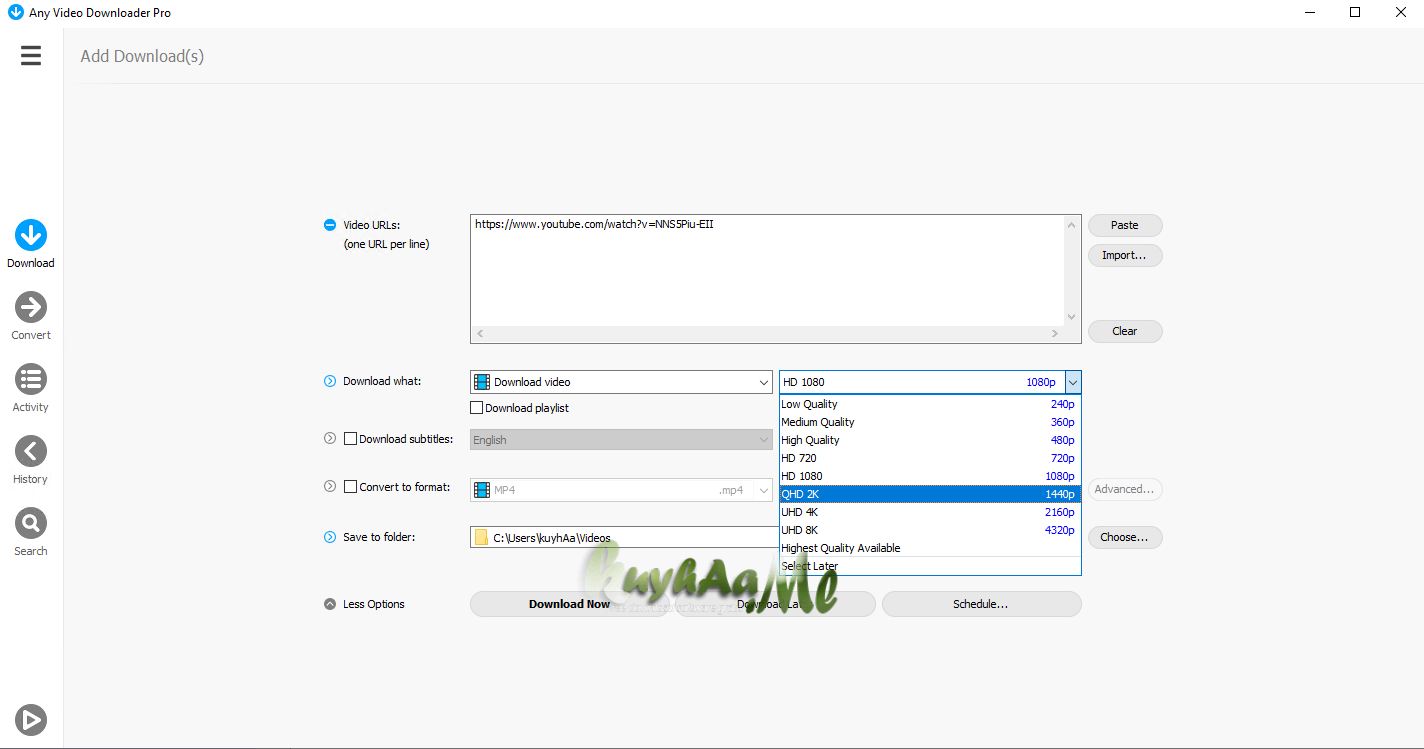Select HD 1080 in the dropdown list
Screen dimensions: 1424x749
[930, 476]
